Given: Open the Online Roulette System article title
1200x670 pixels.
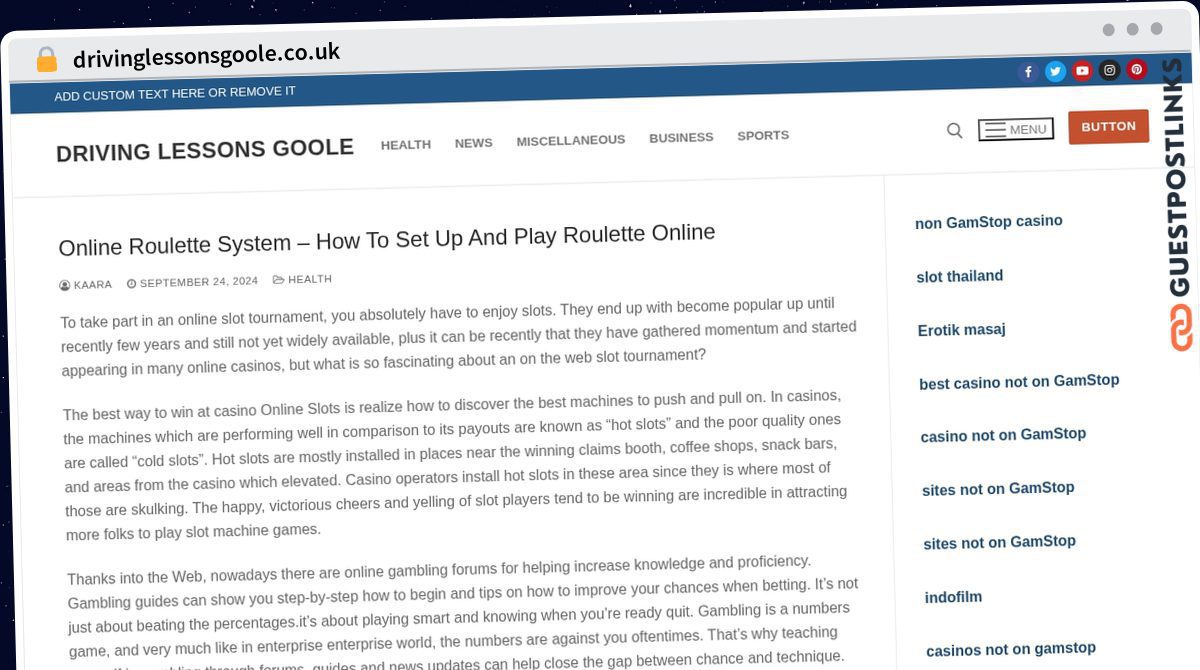Looking at the screenshot, I should 387,239.
